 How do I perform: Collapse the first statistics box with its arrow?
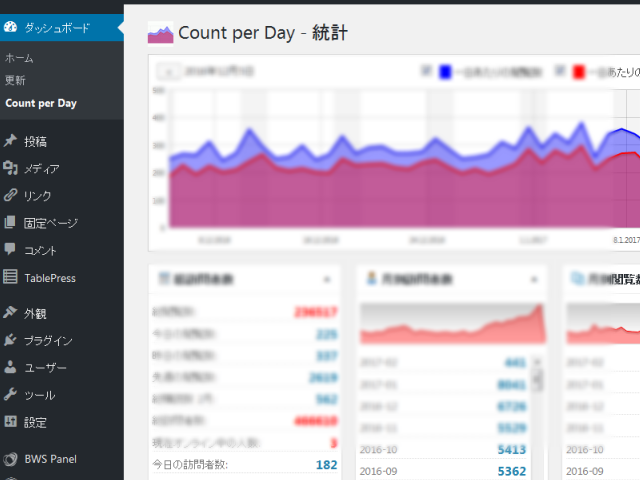click(x=327, y=280)
